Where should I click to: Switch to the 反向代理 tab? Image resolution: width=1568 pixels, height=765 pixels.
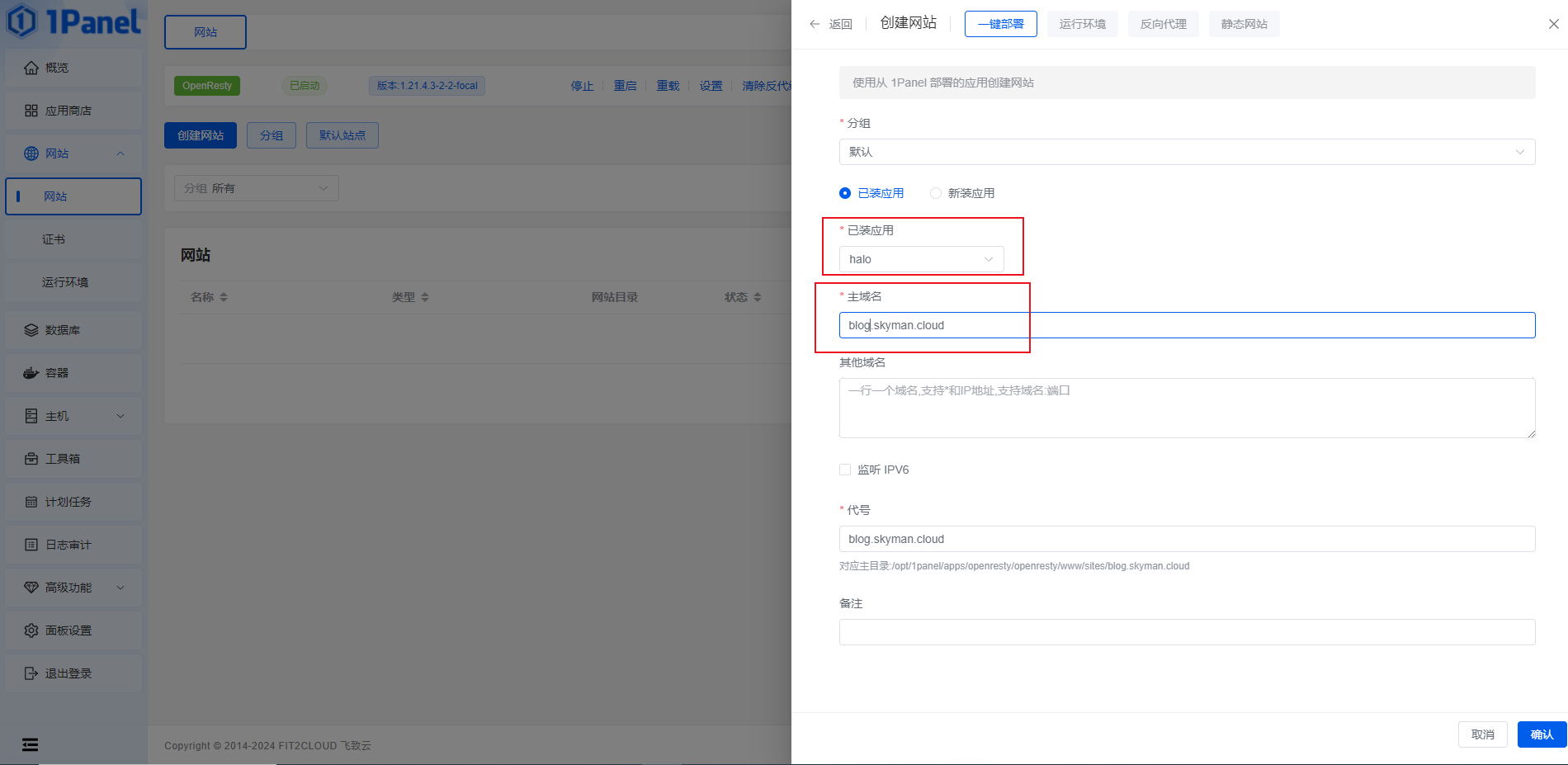tap(1163, 24)
